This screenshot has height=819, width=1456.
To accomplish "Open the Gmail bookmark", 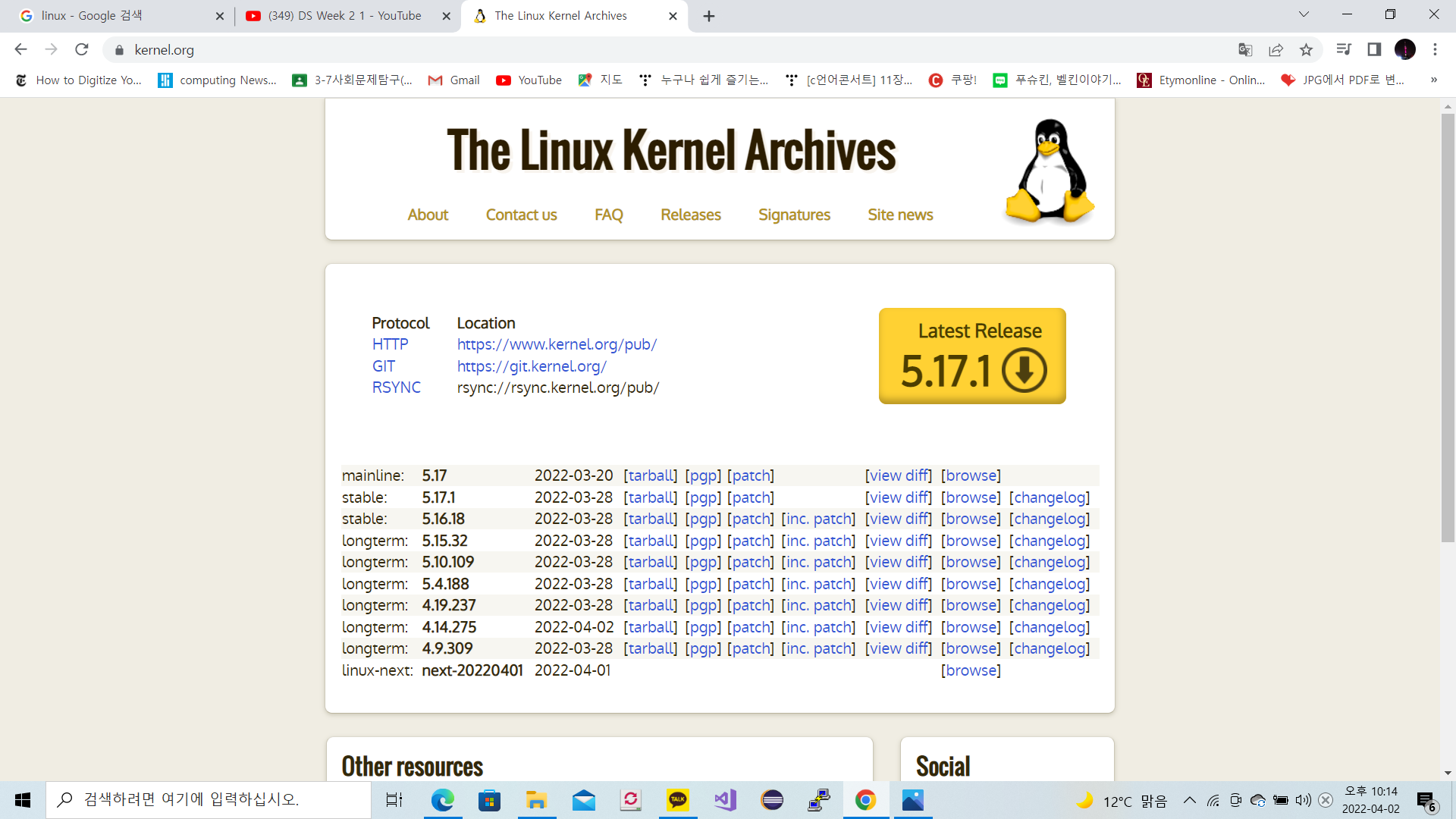I will click(x=453, y=80).
